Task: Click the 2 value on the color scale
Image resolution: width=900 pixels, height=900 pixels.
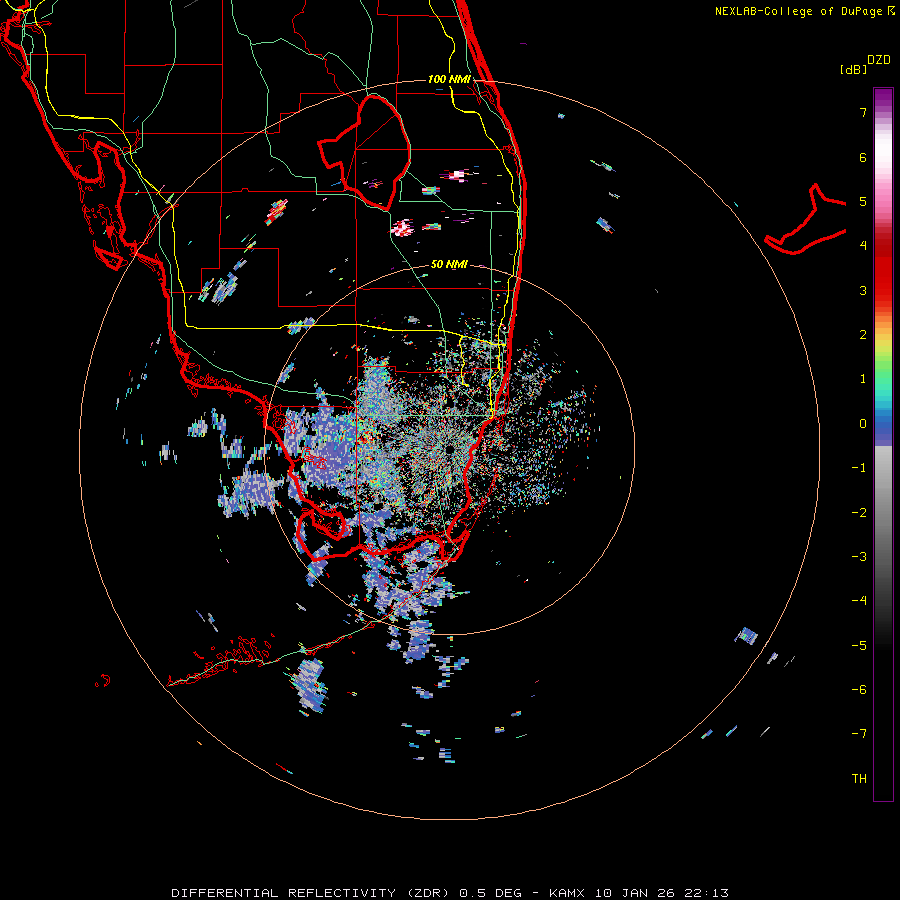Action: (863, 335)
